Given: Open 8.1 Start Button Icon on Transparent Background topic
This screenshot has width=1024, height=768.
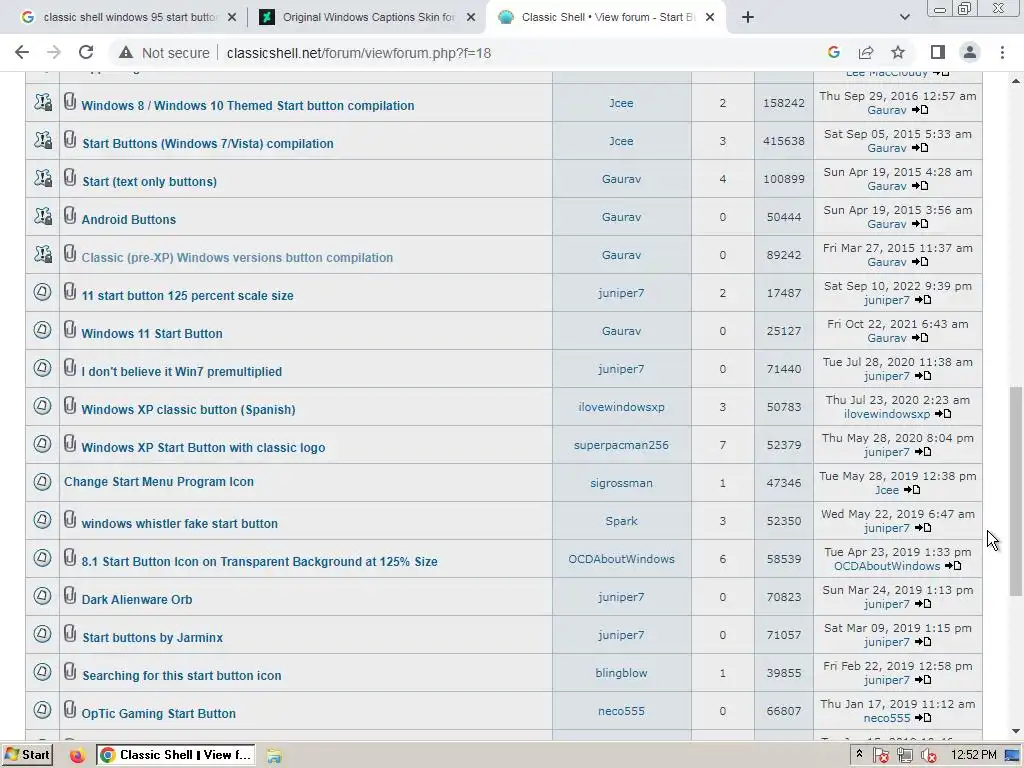Looking at the screenshot, I should [x=259, y=562].
